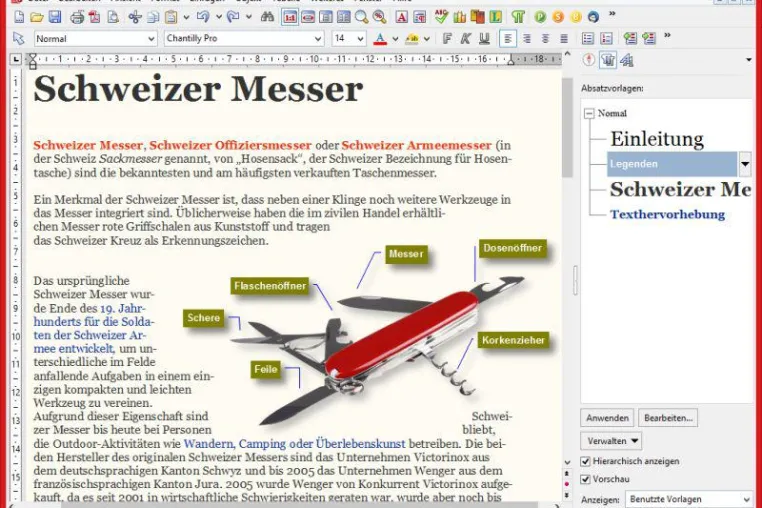
Task: Activate the magnifying glass zoom tool
Action: pos(361,18)
